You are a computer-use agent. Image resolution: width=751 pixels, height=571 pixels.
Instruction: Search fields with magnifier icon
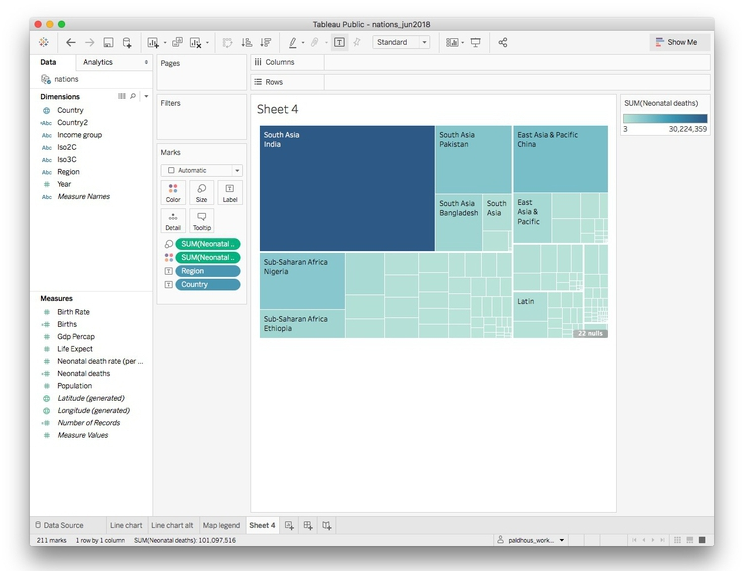pos(133,96)
